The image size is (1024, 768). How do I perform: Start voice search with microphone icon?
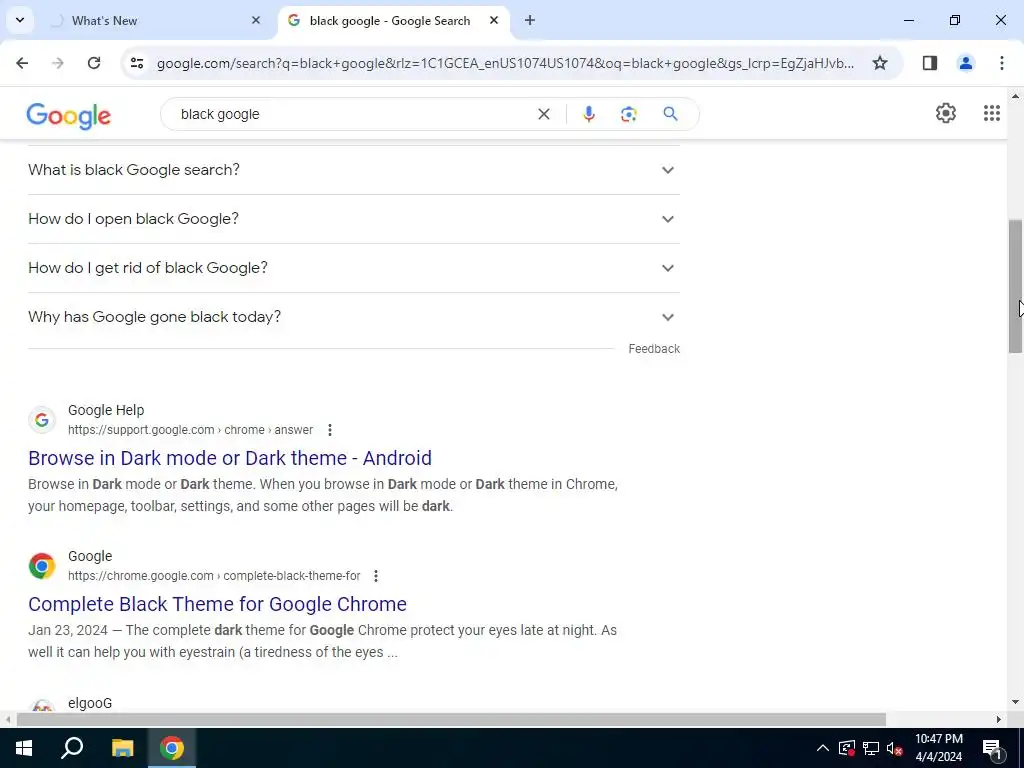(588, 114)
